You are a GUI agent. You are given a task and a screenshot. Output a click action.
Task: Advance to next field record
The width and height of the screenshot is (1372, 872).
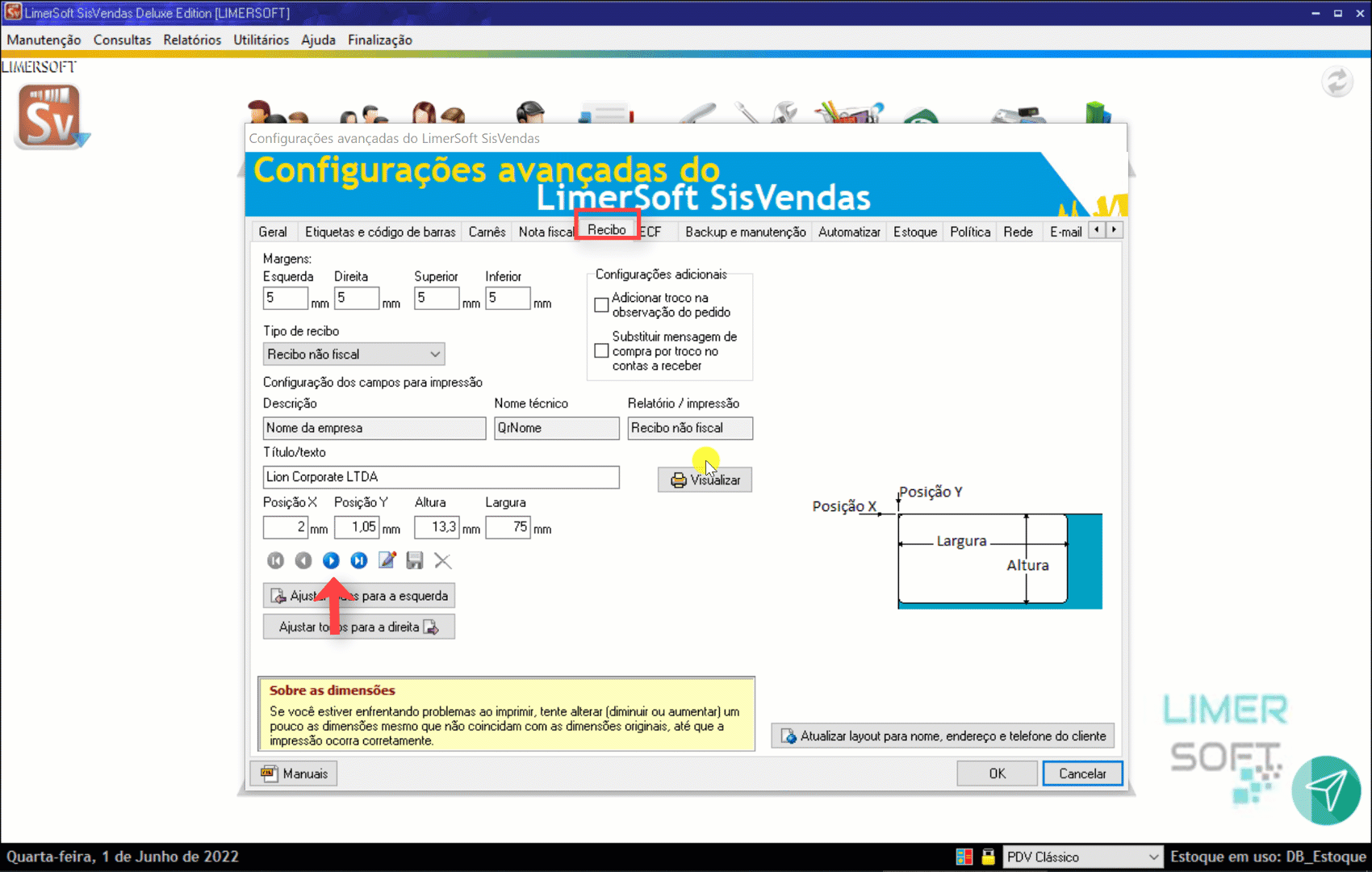click(x=331, y=560)
